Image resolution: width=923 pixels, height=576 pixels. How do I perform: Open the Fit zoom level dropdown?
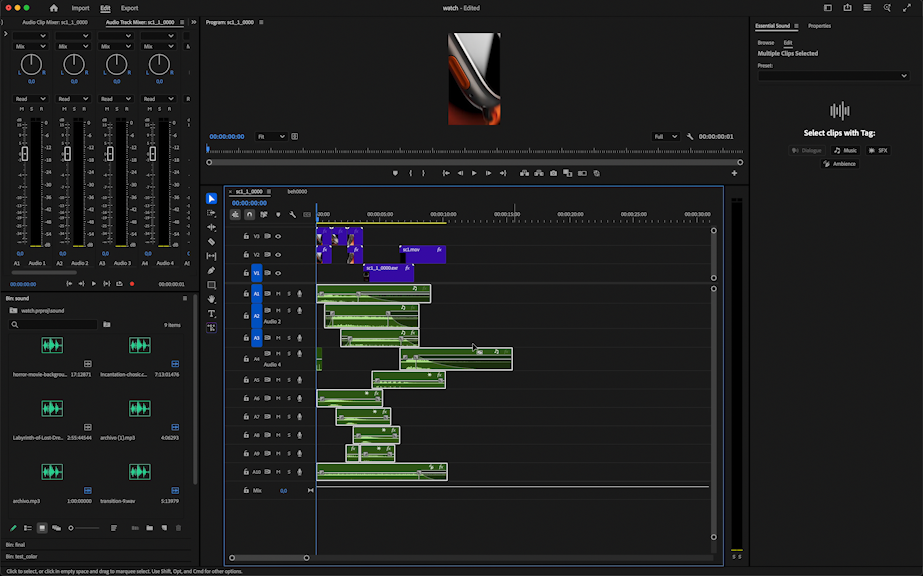(x=271, y=136)
